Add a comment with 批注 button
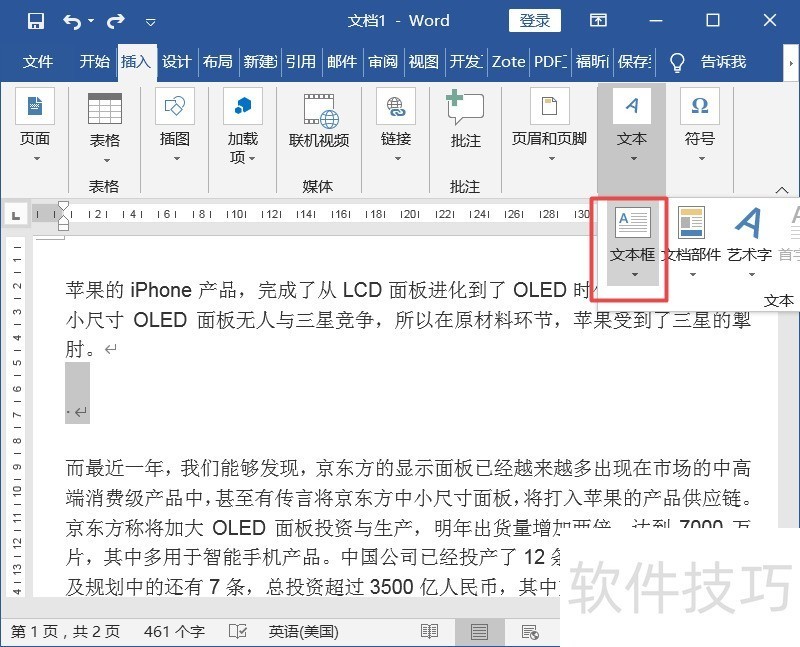Screen dimensions: 800x647 (465, 125)
